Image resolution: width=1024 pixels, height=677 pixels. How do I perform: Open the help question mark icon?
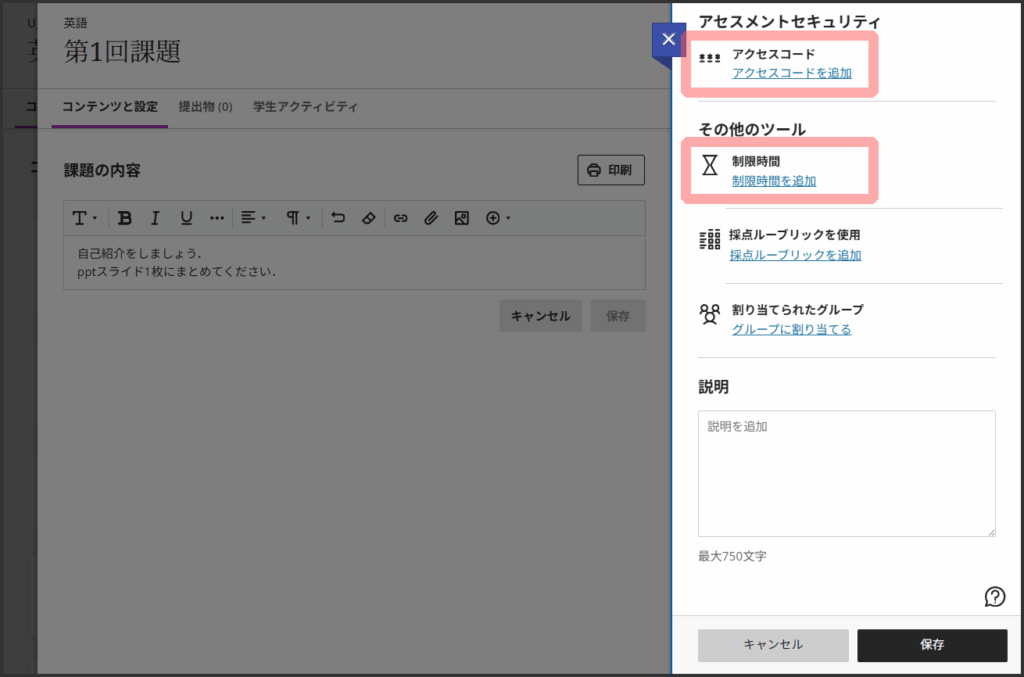tap(995, 597)
